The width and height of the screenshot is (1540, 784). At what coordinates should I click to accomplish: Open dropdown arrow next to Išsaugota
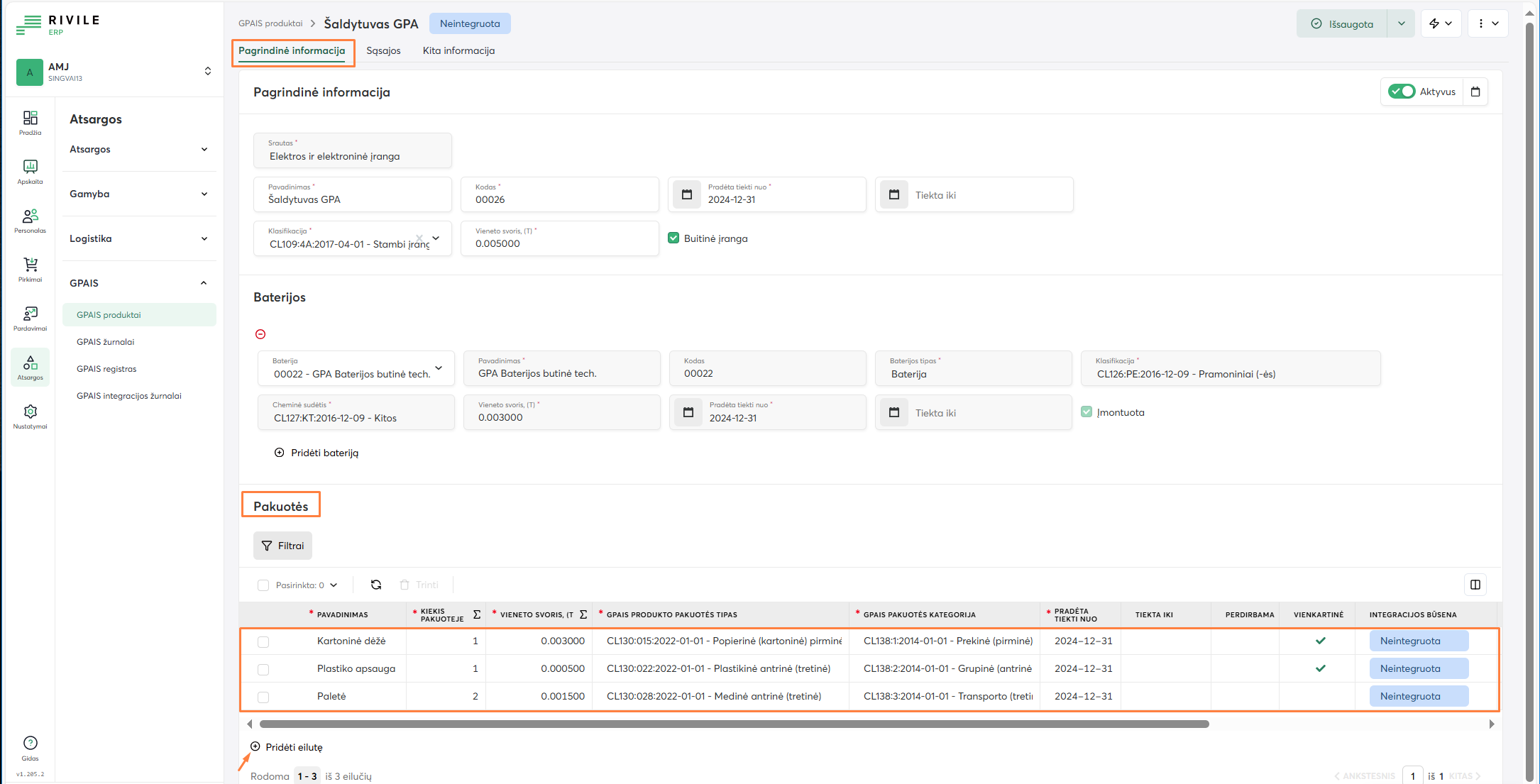tap(1401, 23)
